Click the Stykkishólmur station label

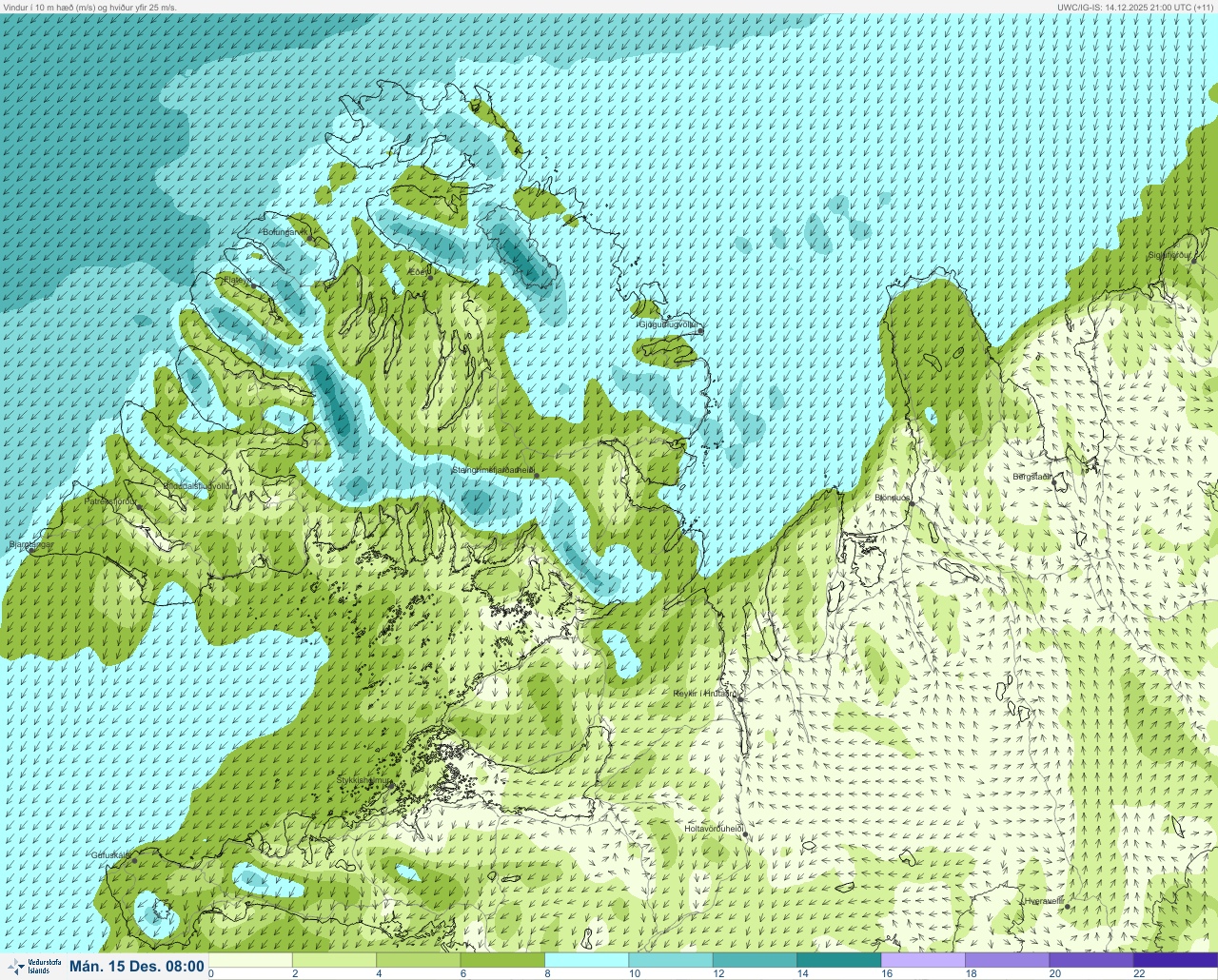point(363,780)
